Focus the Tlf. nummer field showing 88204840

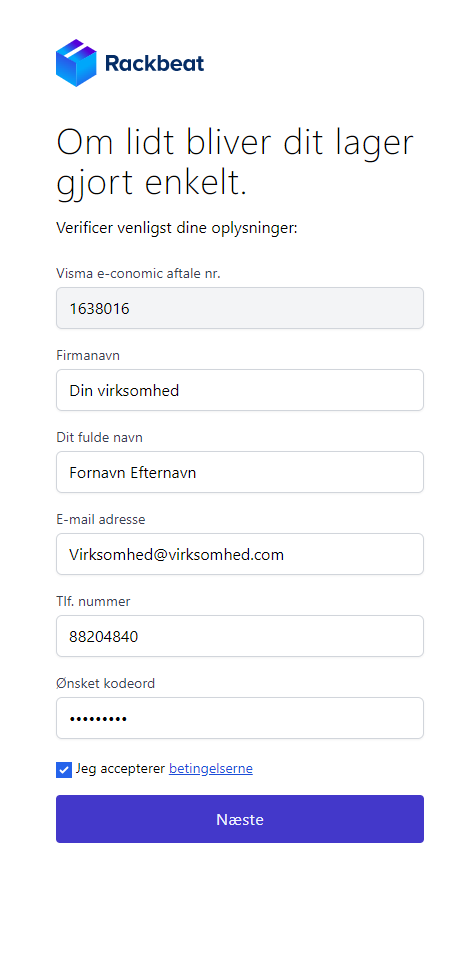click(240, 636)
